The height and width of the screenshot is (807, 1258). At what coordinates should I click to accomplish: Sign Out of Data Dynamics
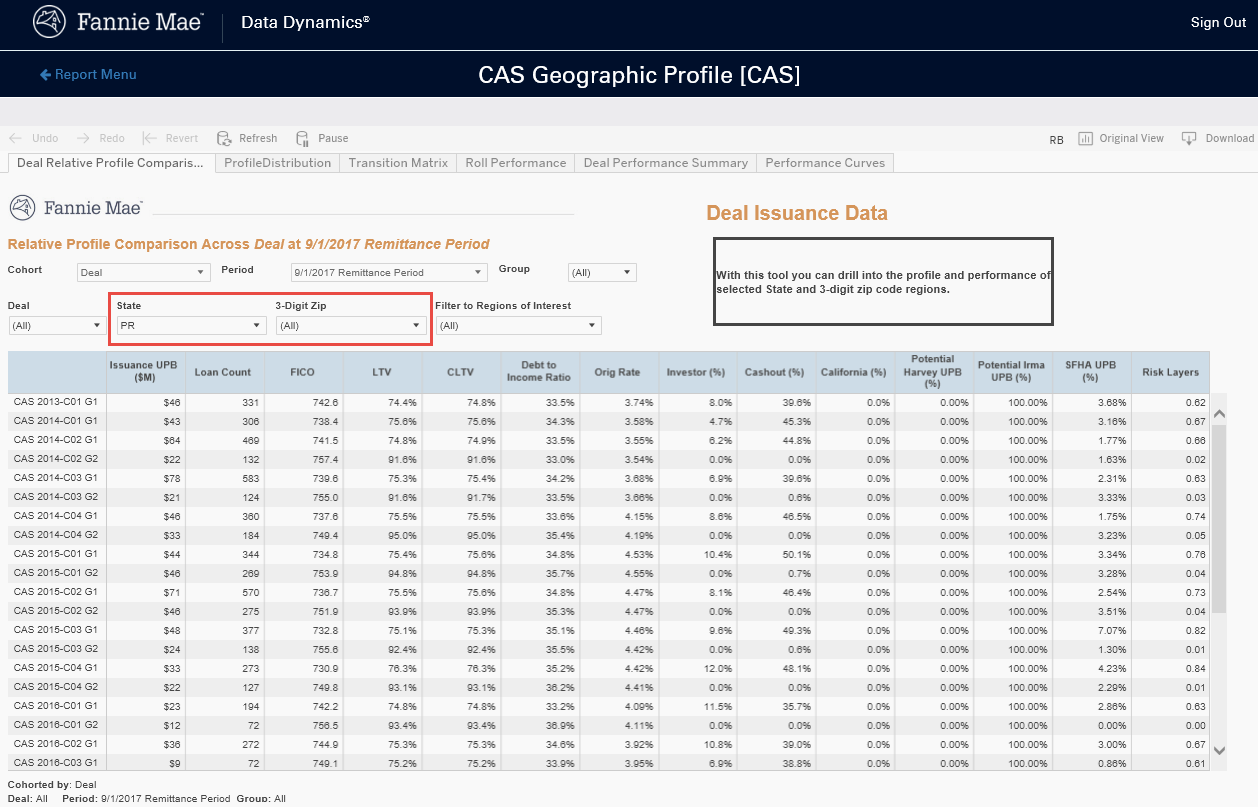coord(1218,22)
